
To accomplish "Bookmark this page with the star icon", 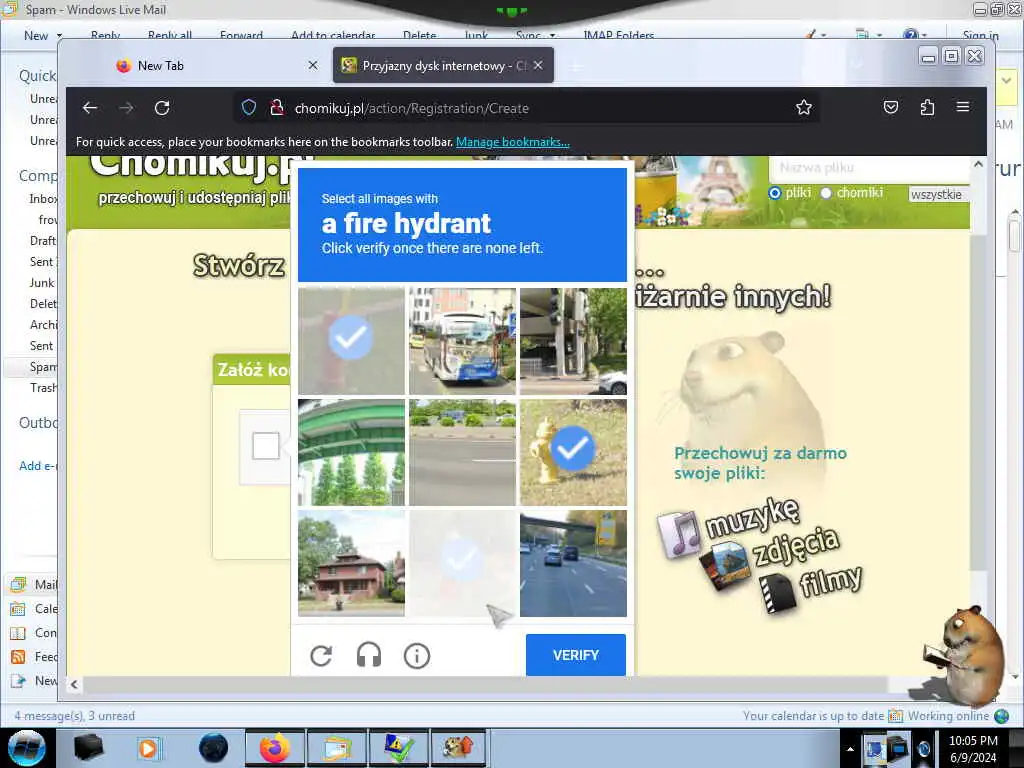I will point(804,107).
